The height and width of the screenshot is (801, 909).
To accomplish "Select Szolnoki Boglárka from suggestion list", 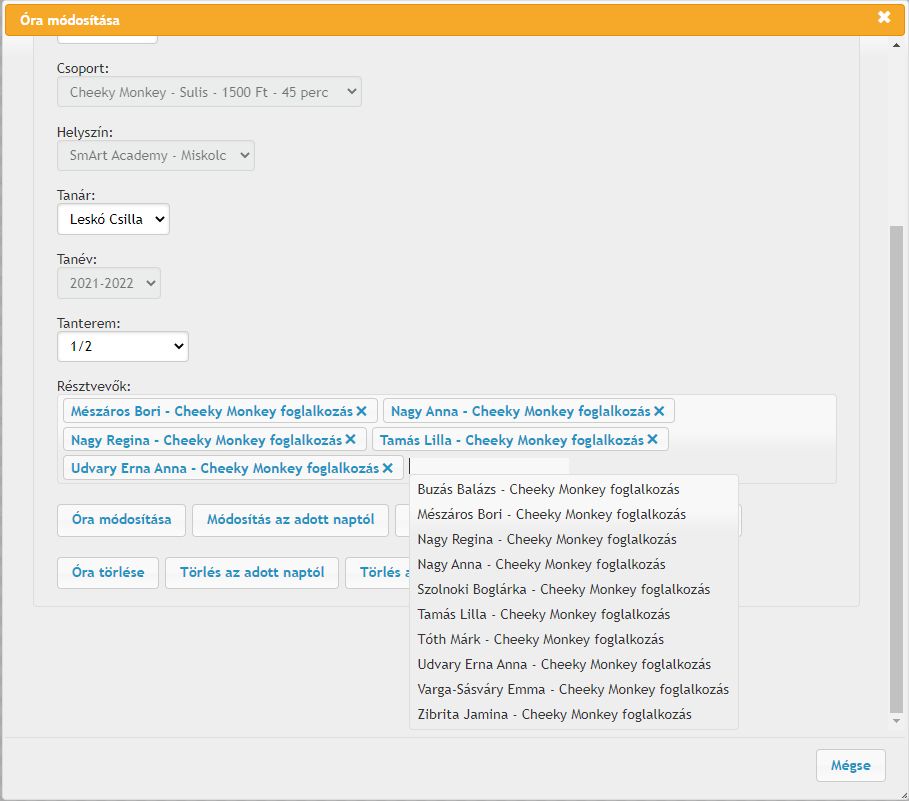I will (x=563, y=590).
